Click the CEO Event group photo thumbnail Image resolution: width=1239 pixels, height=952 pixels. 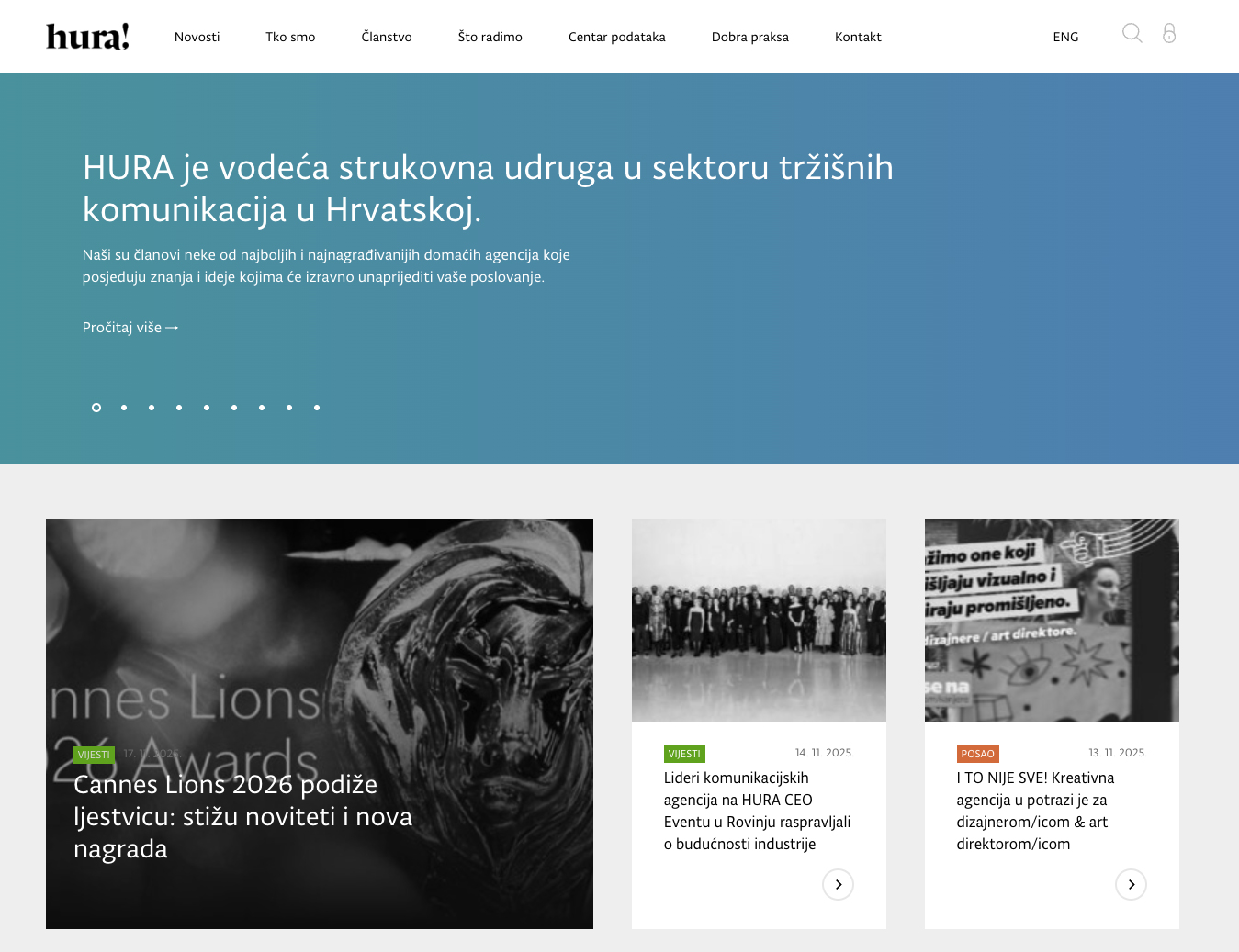(x=759, y=620)
